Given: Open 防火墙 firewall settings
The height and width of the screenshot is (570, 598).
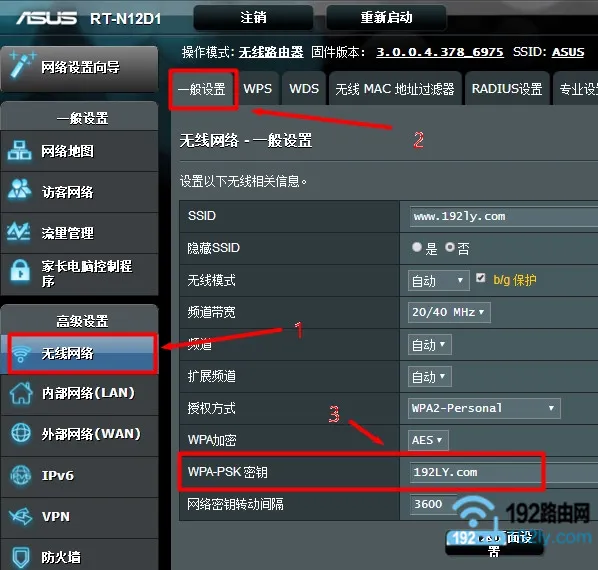Looking at the screenshot, I should [x=79, y=555].
